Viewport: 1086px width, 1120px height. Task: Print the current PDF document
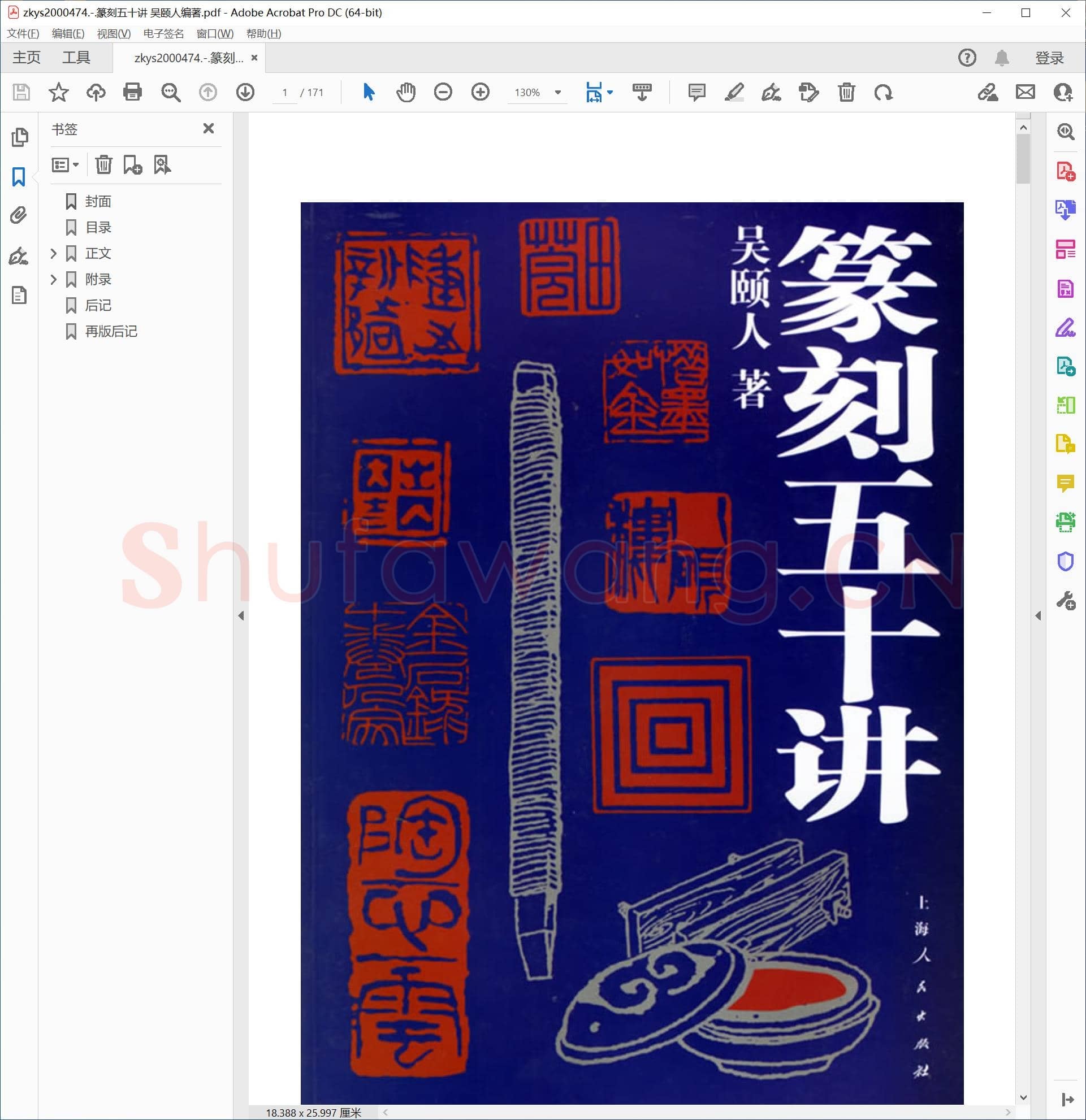click(x=132, y=92)
